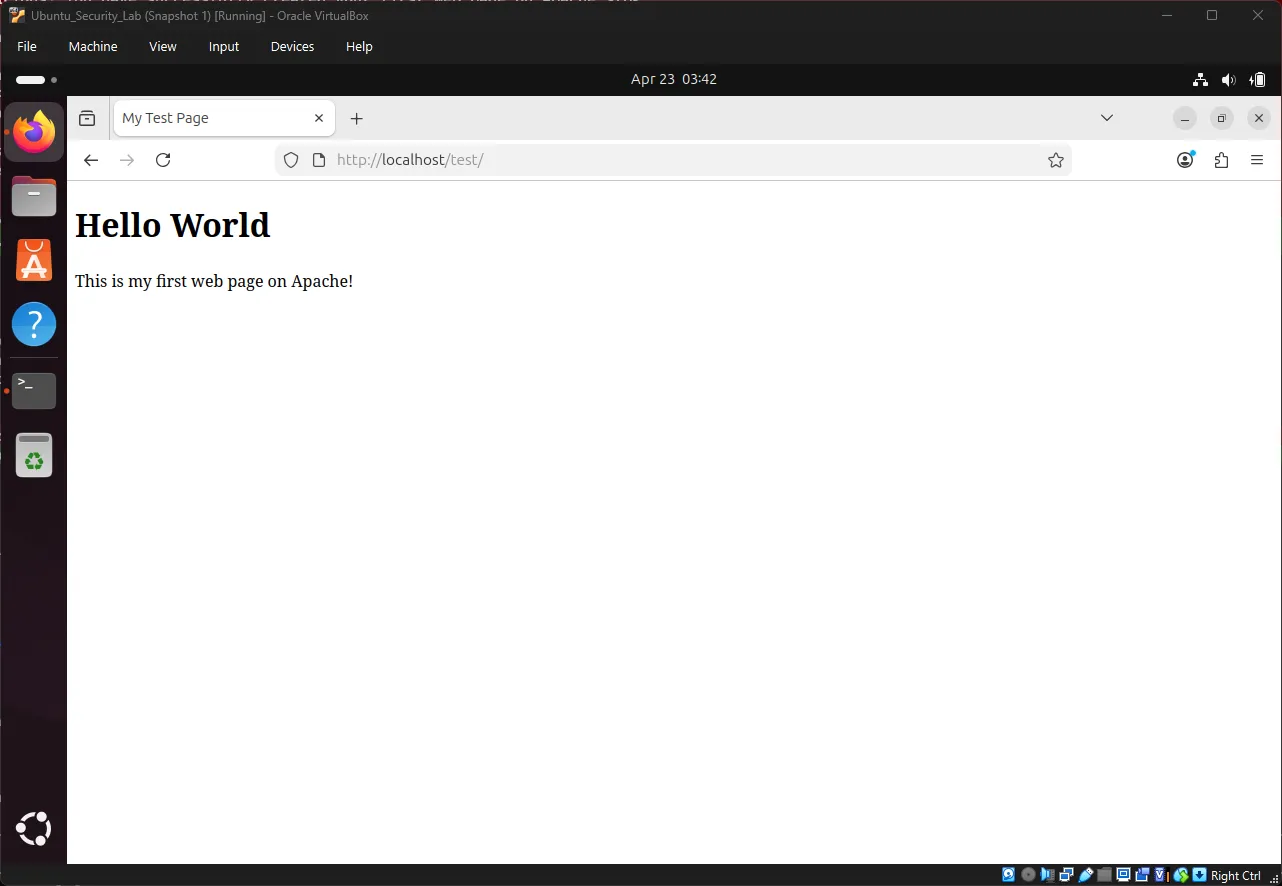Open the Devices menu
The image size is (1282, 886).
(x=291, y=46)
